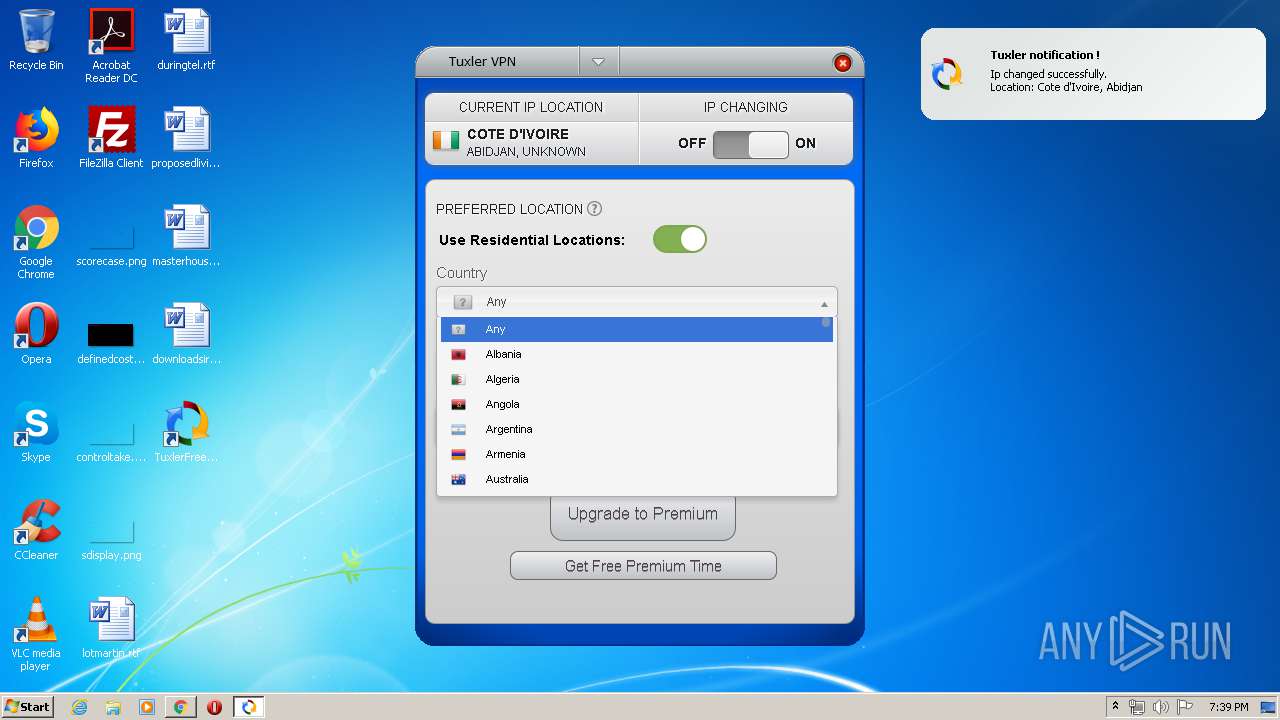Image resolution: width=1280 pixels, height=720 pixels.
Task: Click Get Free Premium Time button
Action: tap(643, 566)
